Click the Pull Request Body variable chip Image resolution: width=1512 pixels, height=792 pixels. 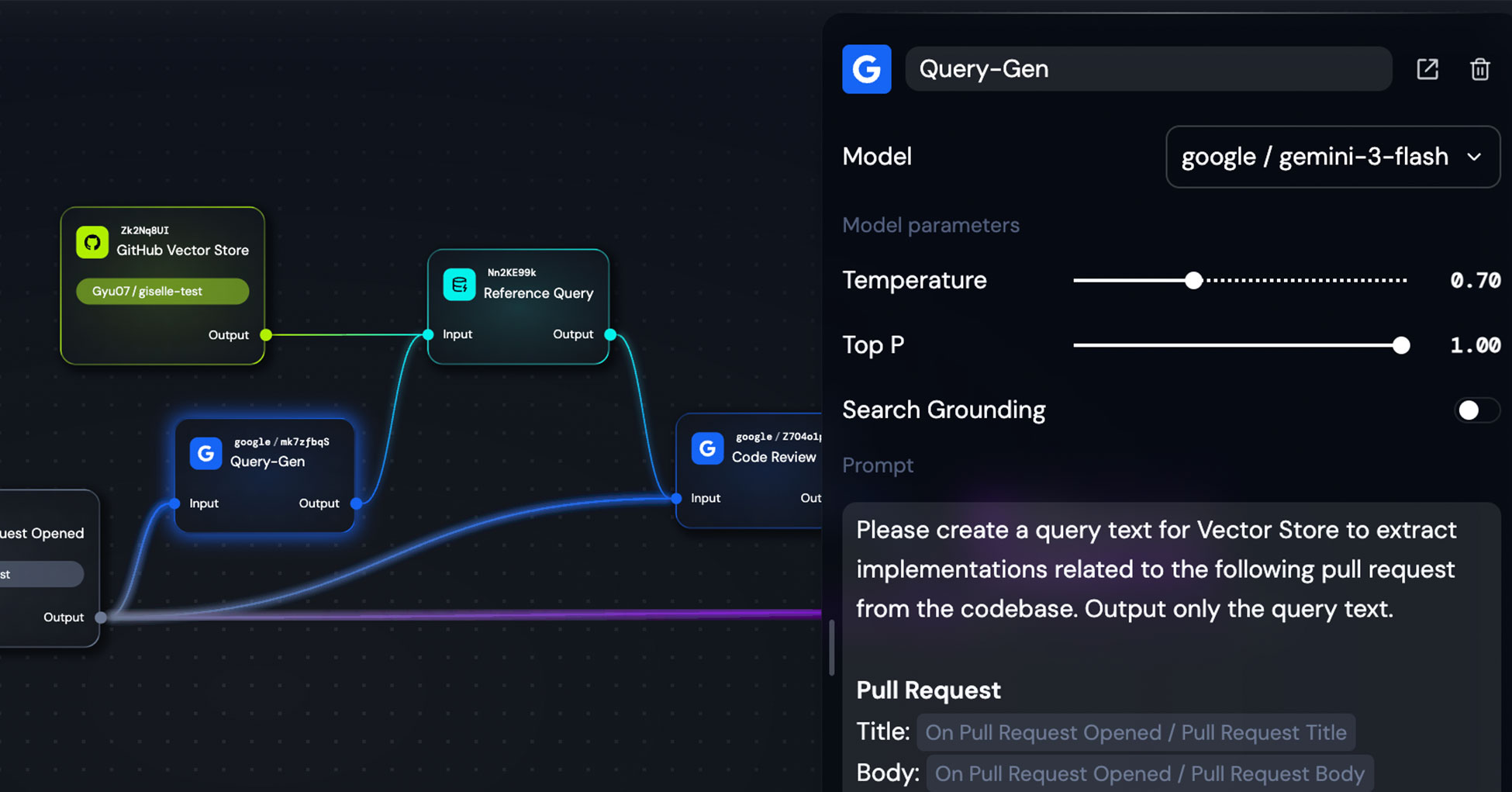click(x=1149, y=773)
